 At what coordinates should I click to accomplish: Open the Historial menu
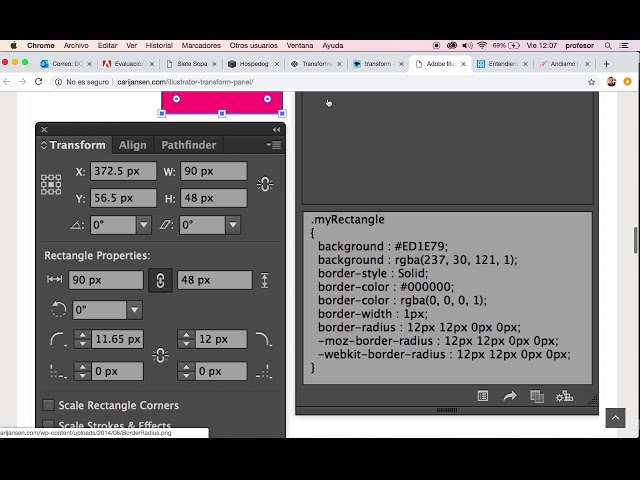(159, 45)
